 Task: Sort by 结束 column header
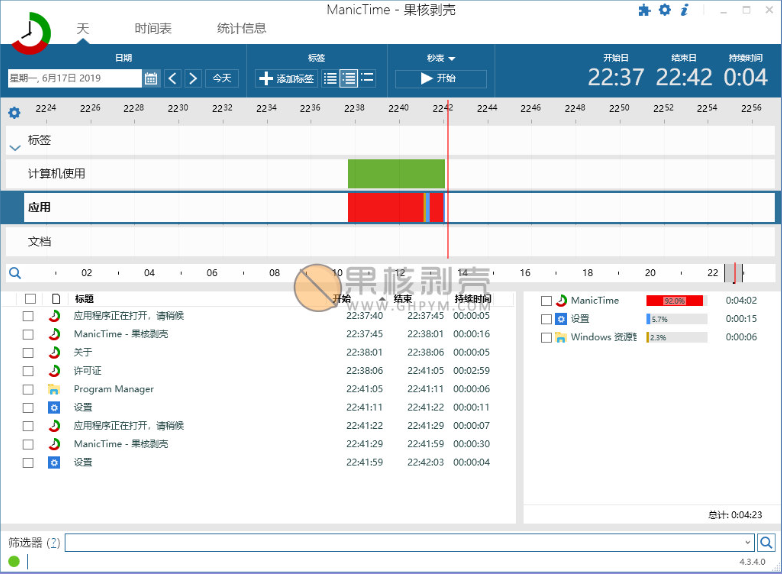403,299
